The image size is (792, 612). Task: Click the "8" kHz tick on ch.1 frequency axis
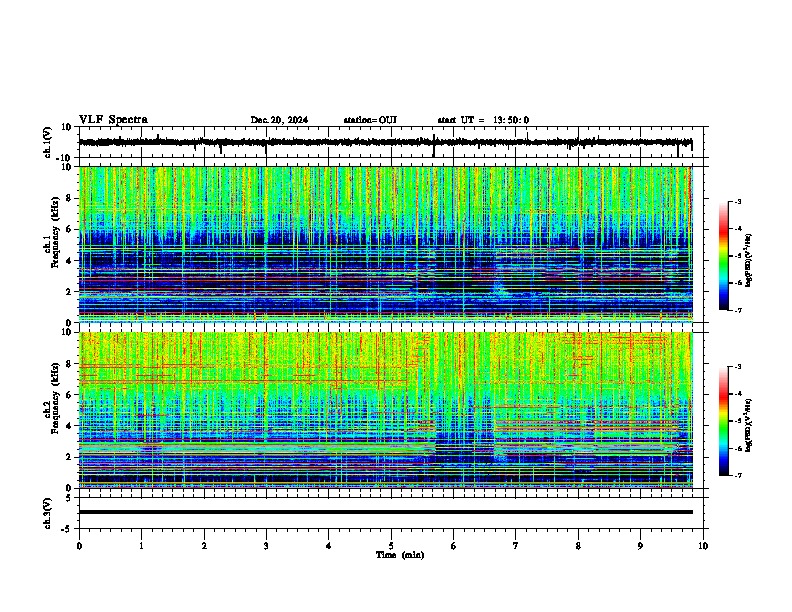[70, 198]
